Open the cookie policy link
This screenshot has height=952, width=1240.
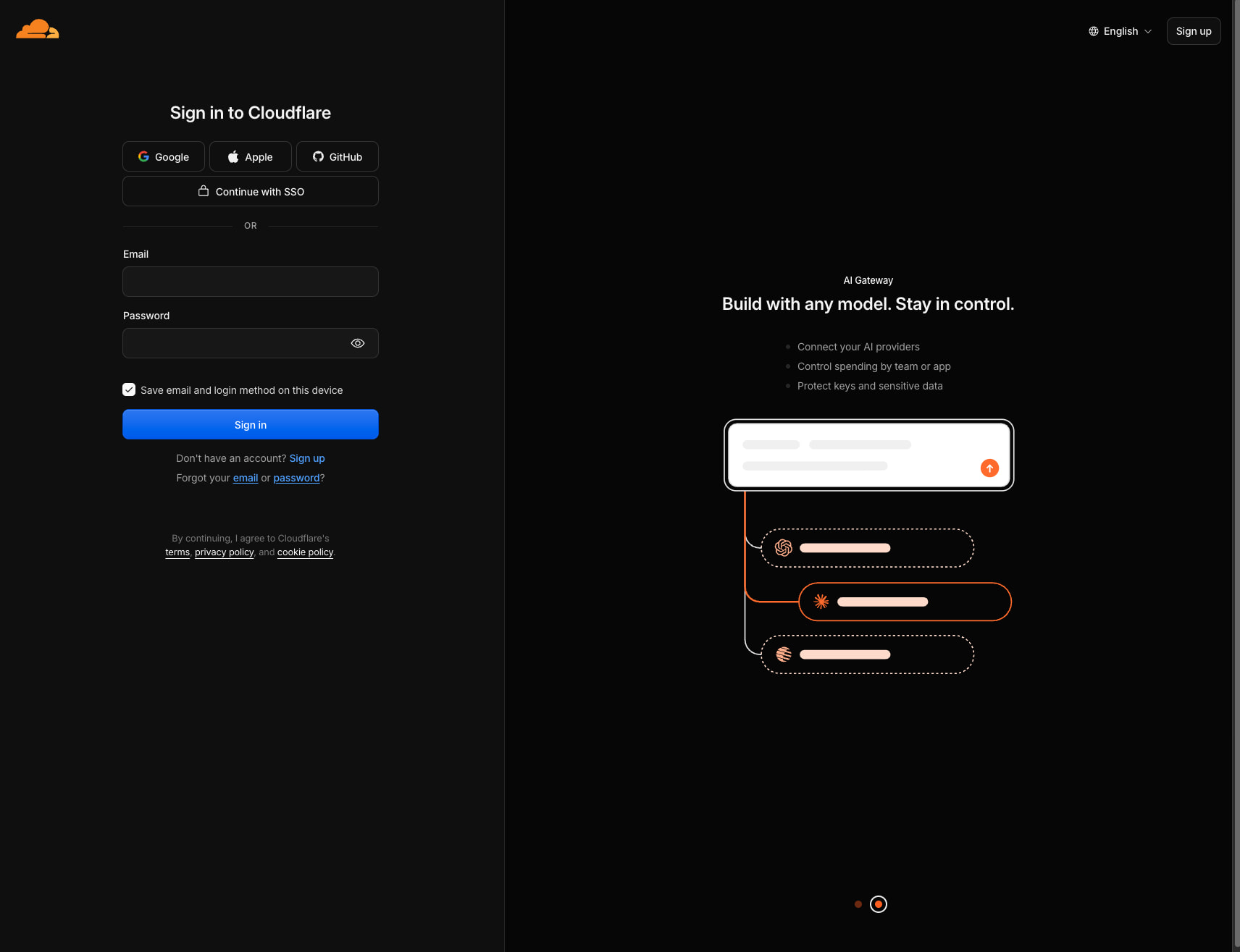click(x=305, y=552)
